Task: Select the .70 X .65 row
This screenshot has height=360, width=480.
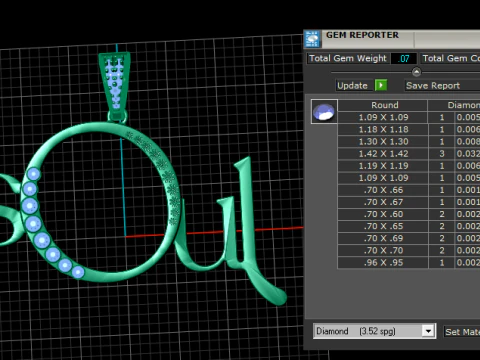Action: coord(409,226)
